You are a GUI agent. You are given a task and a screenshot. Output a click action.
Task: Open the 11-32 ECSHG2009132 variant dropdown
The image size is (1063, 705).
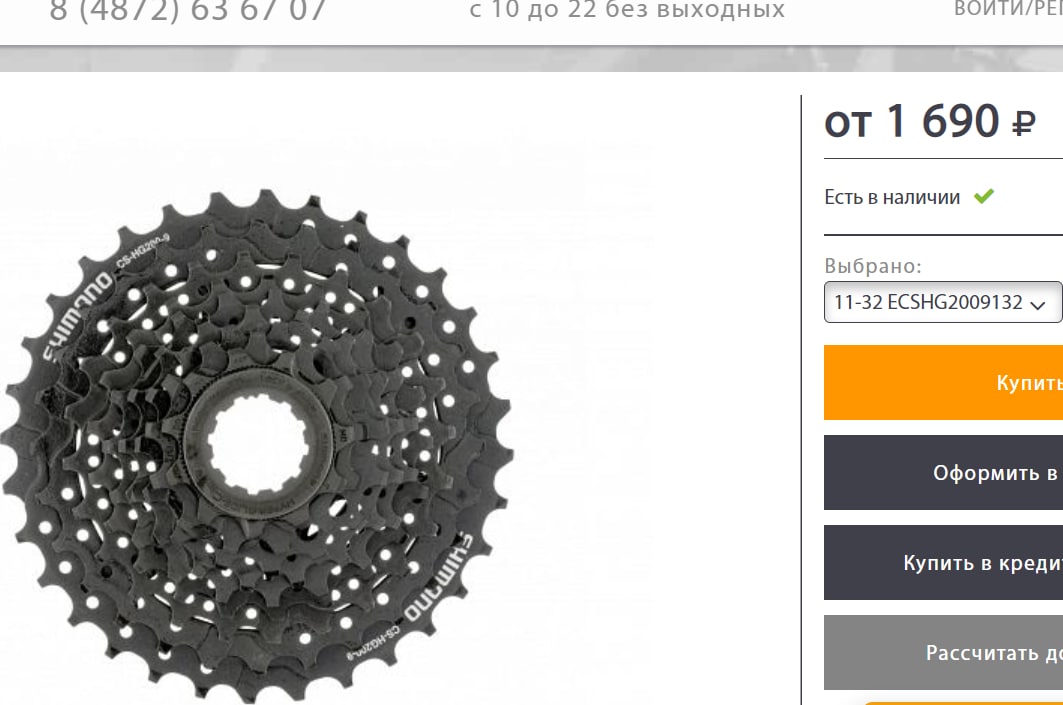[942, 302]
